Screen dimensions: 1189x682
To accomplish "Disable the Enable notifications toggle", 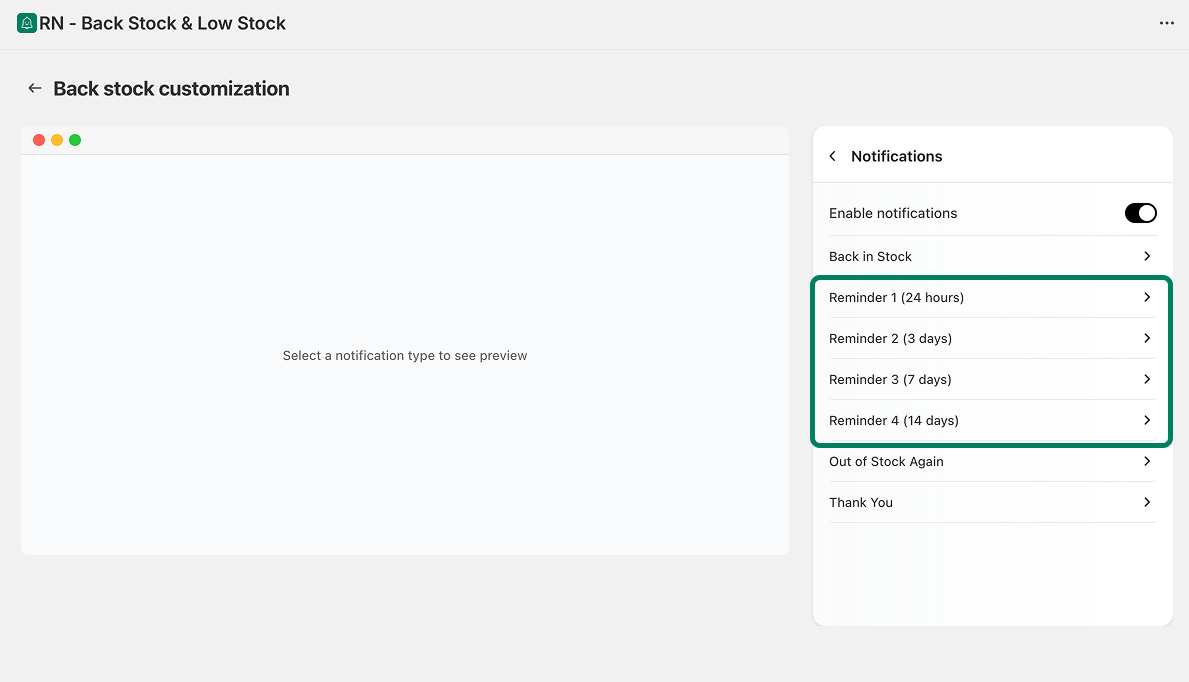I will tap(1140, 213).
